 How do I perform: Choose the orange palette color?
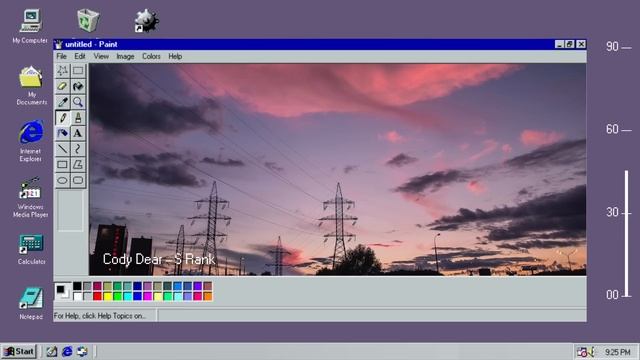pyautogui.click(x=207, y=296)
